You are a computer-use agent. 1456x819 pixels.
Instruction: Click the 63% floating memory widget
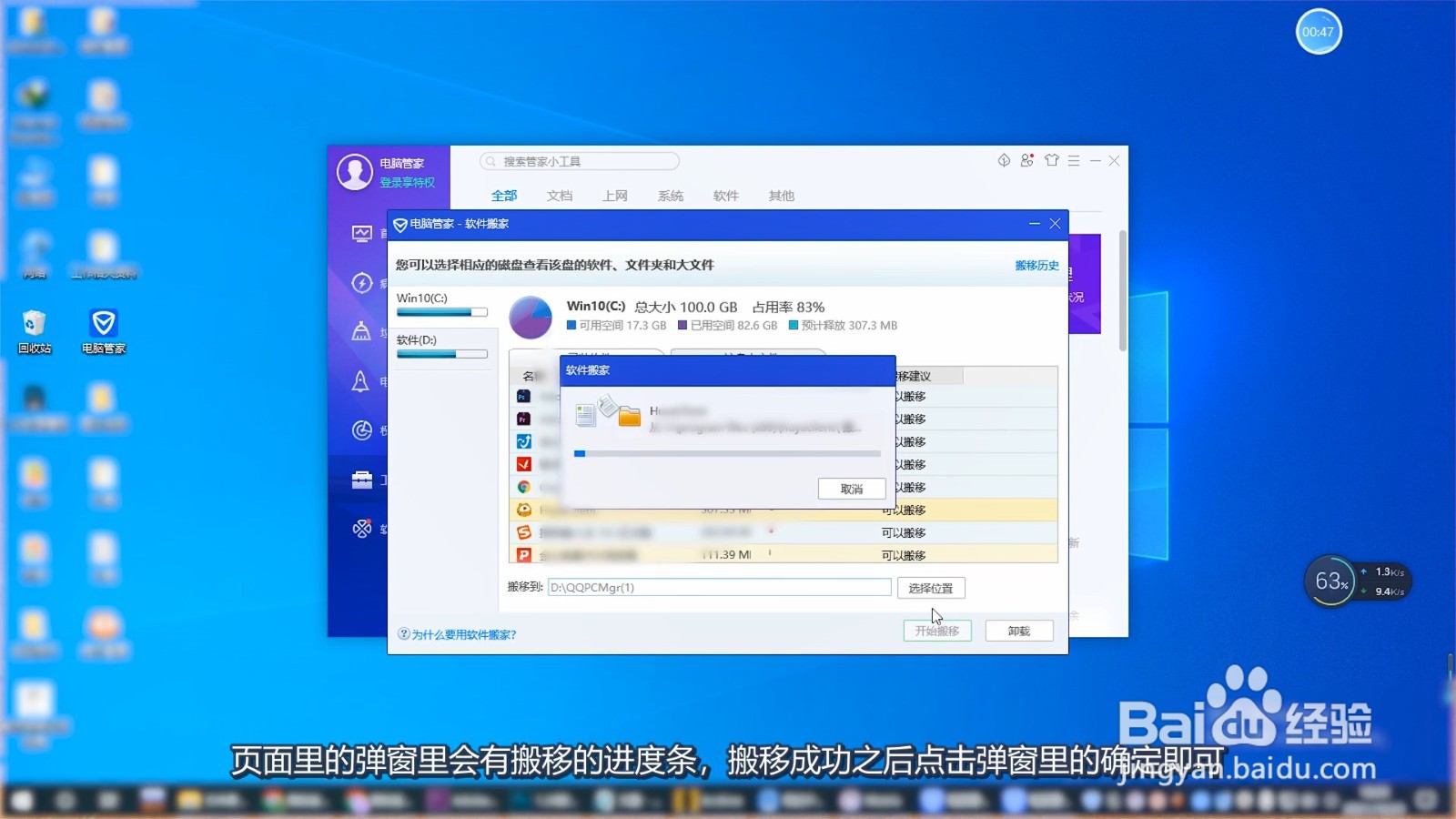(x=1330, y=581)
